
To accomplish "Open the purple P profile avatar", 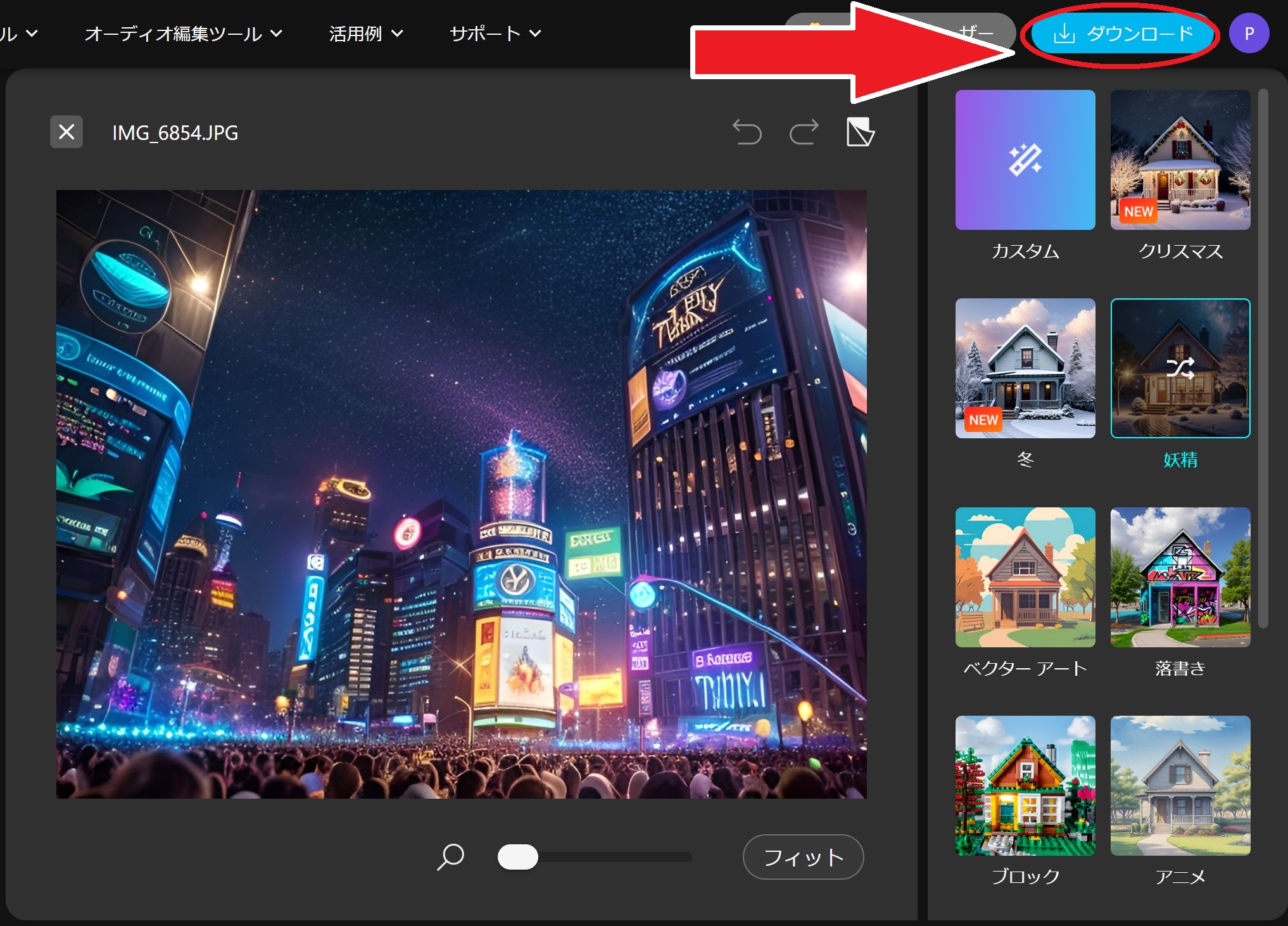I will pyautogui.click(x=1249, y=34).
